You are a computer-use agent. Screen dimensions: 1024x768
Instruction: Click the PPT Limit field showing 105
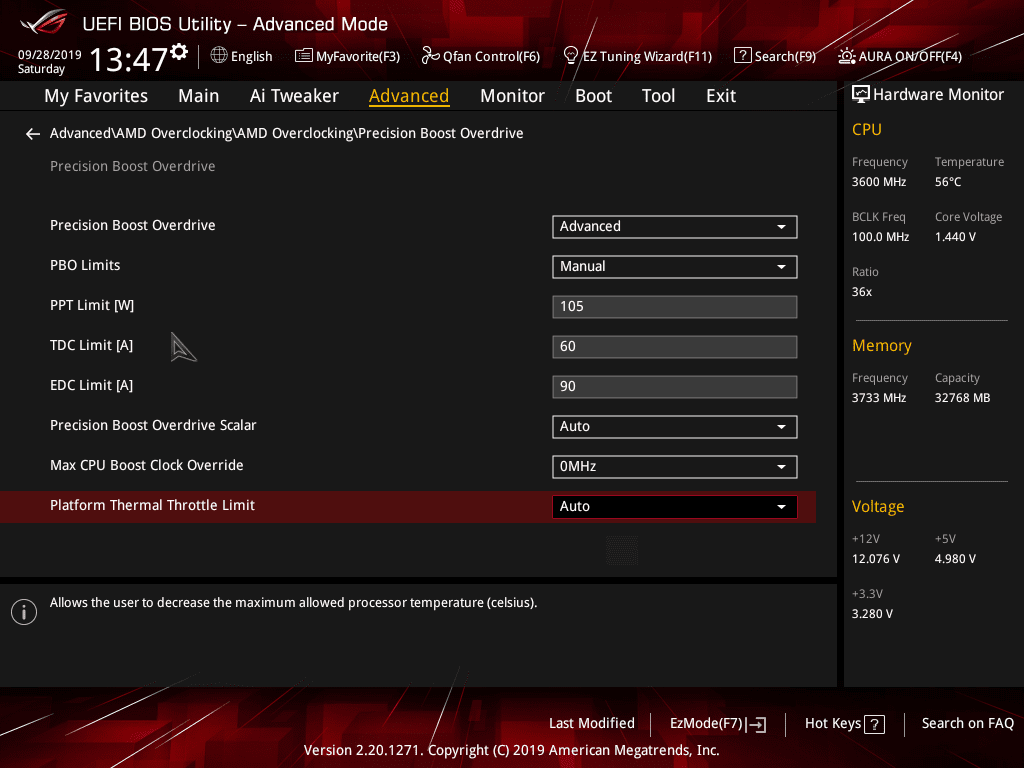(675, 307)
